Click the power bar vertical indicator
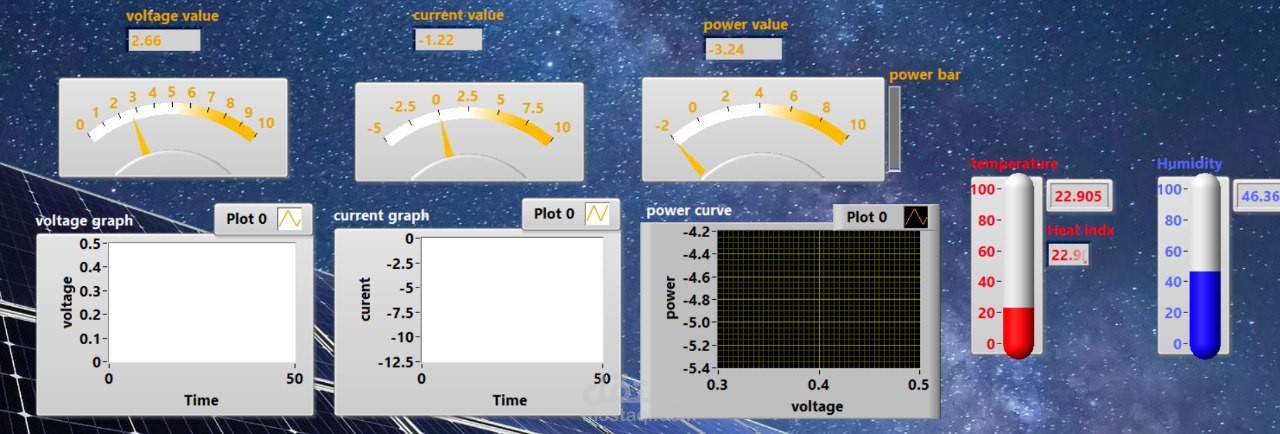 [895, 128]
